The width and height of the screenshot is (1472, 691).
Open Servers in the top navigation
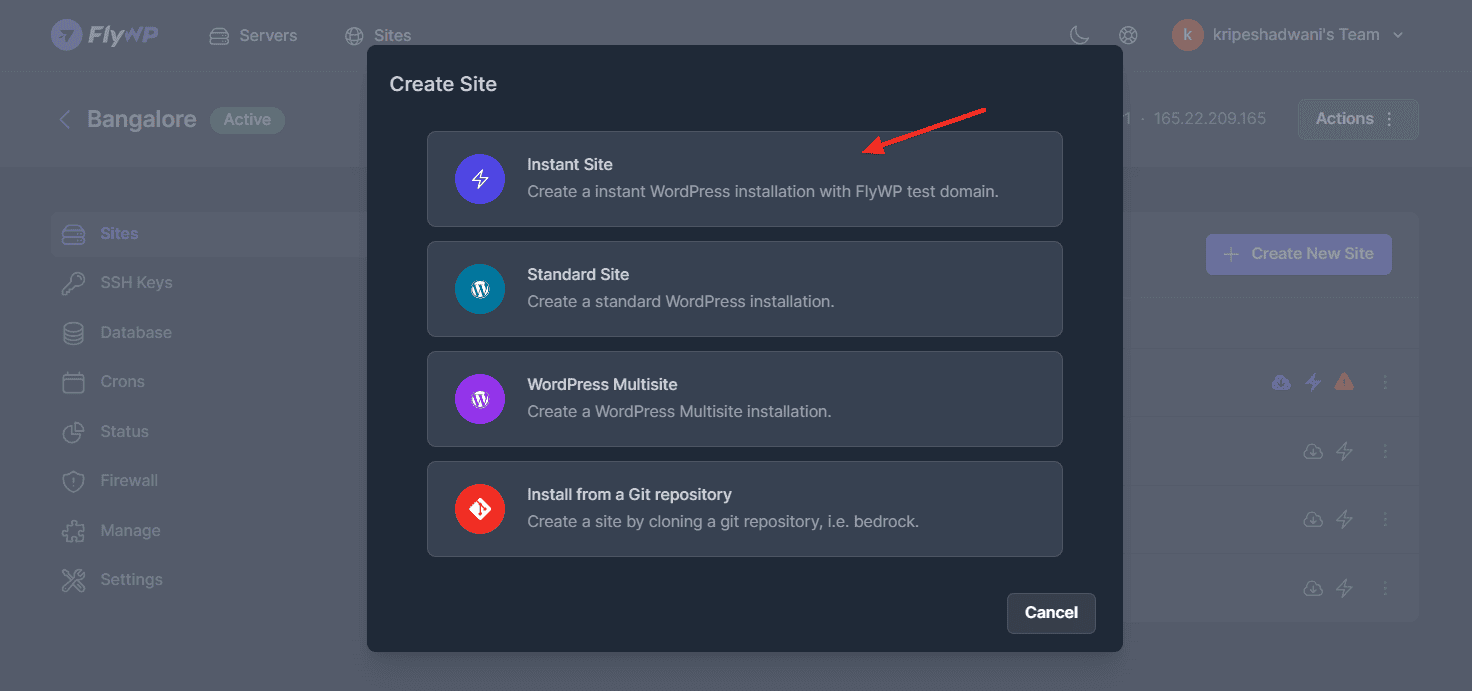253,36
